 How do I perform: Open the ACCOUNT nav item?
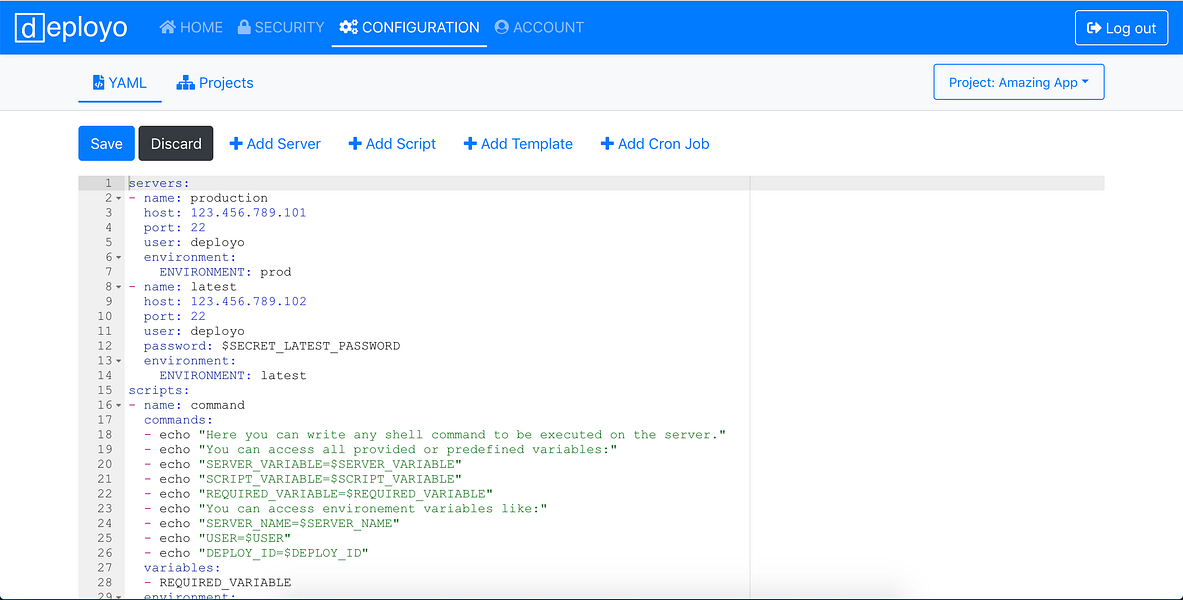click(539, 27)
